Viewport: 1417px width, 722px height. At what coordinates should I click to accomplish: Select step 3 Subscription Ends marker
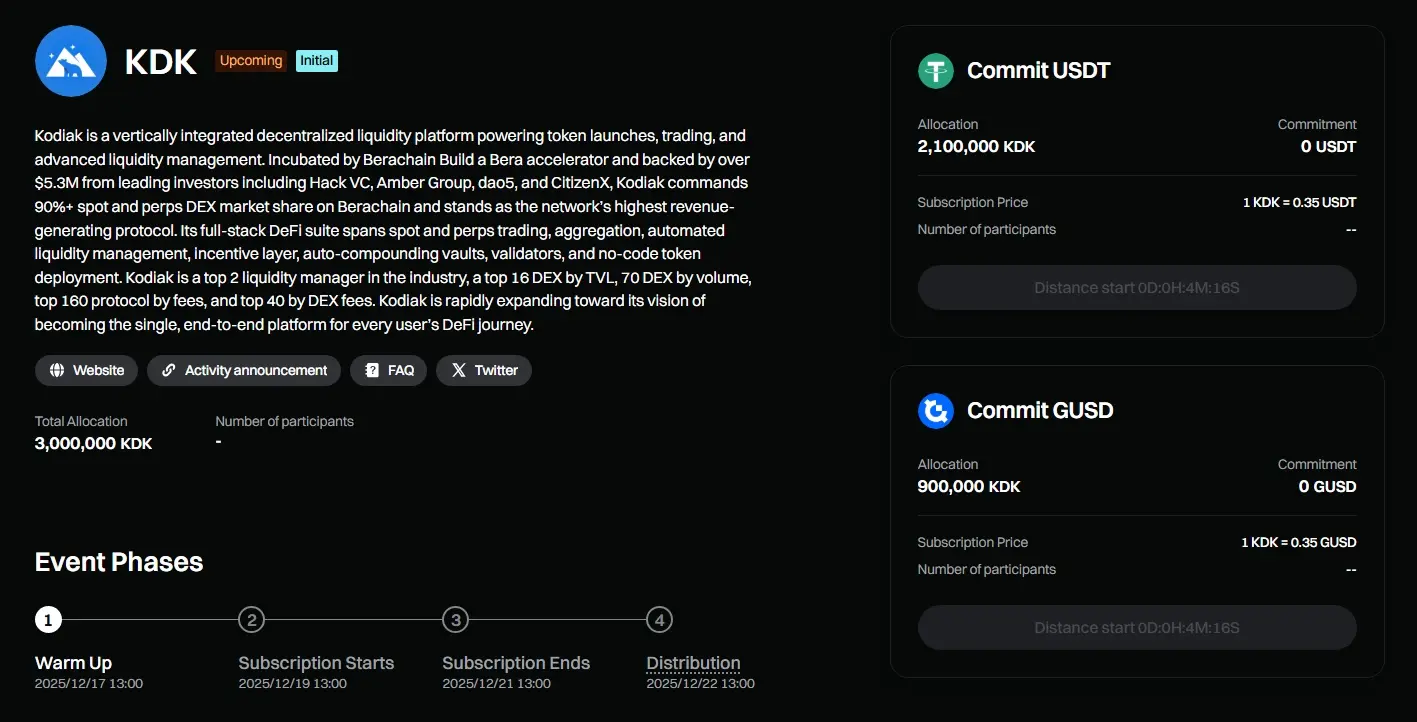pos(455,620)
